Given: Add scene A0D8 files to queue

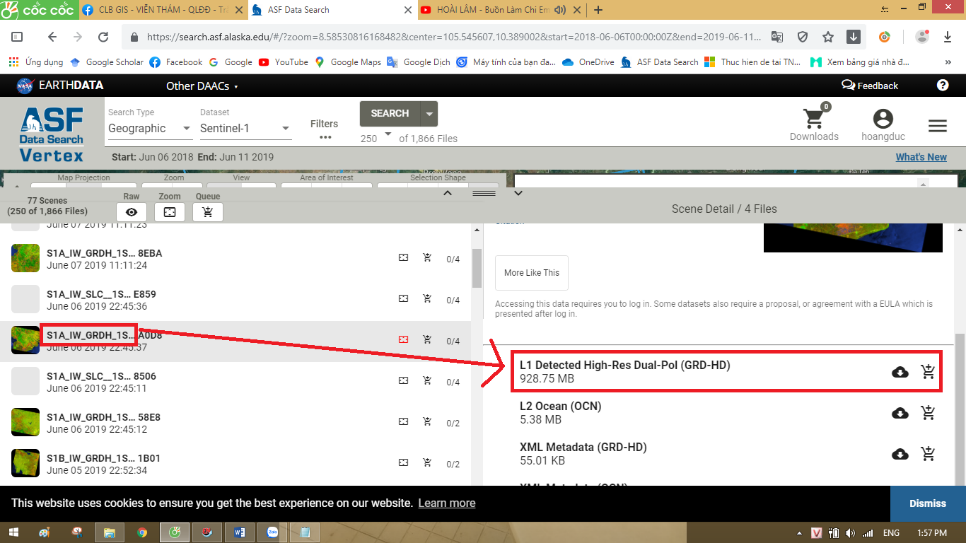Looking at the screenshot, I should pos(427,340).
